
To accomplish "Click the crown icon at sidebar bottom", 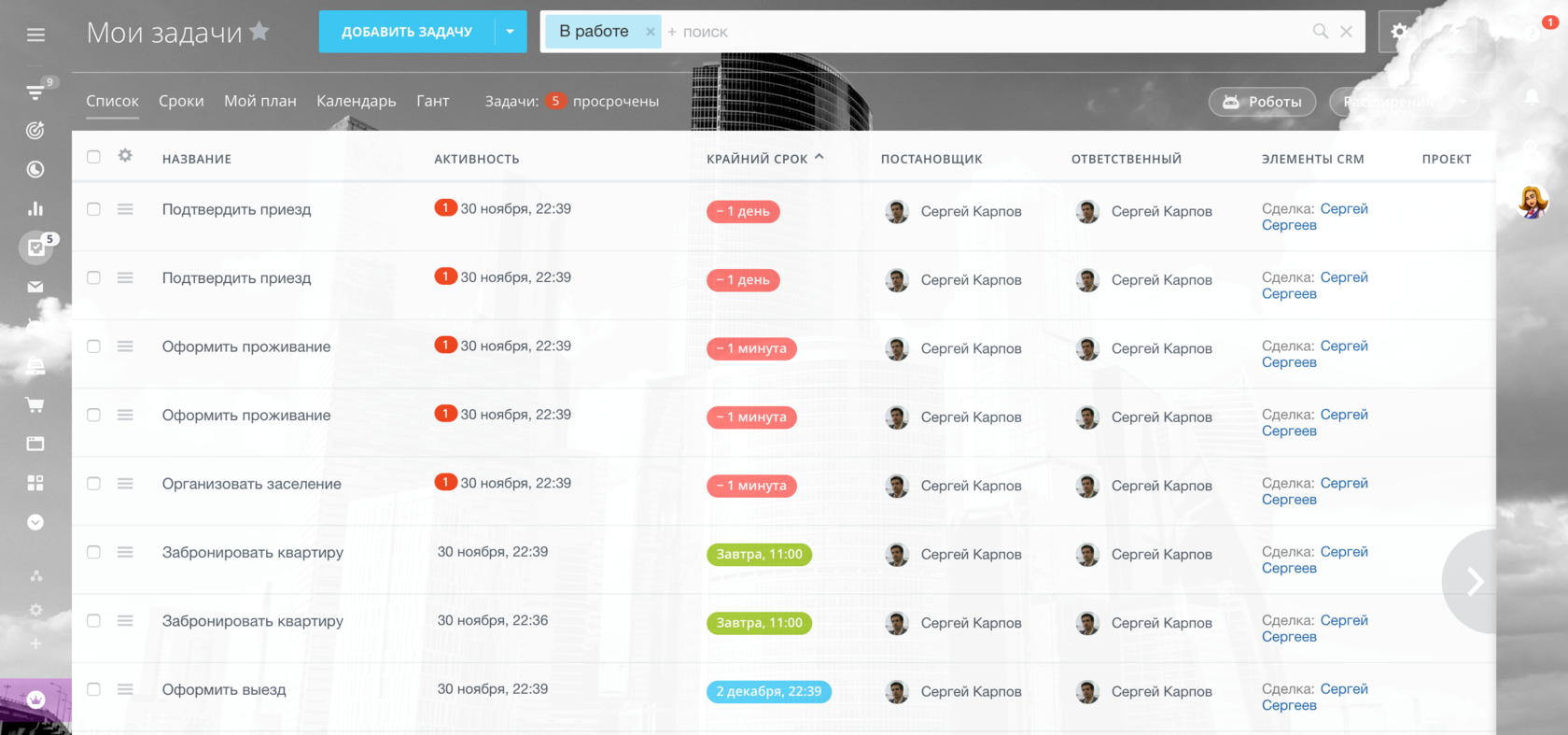I will (x=35, y=700).
